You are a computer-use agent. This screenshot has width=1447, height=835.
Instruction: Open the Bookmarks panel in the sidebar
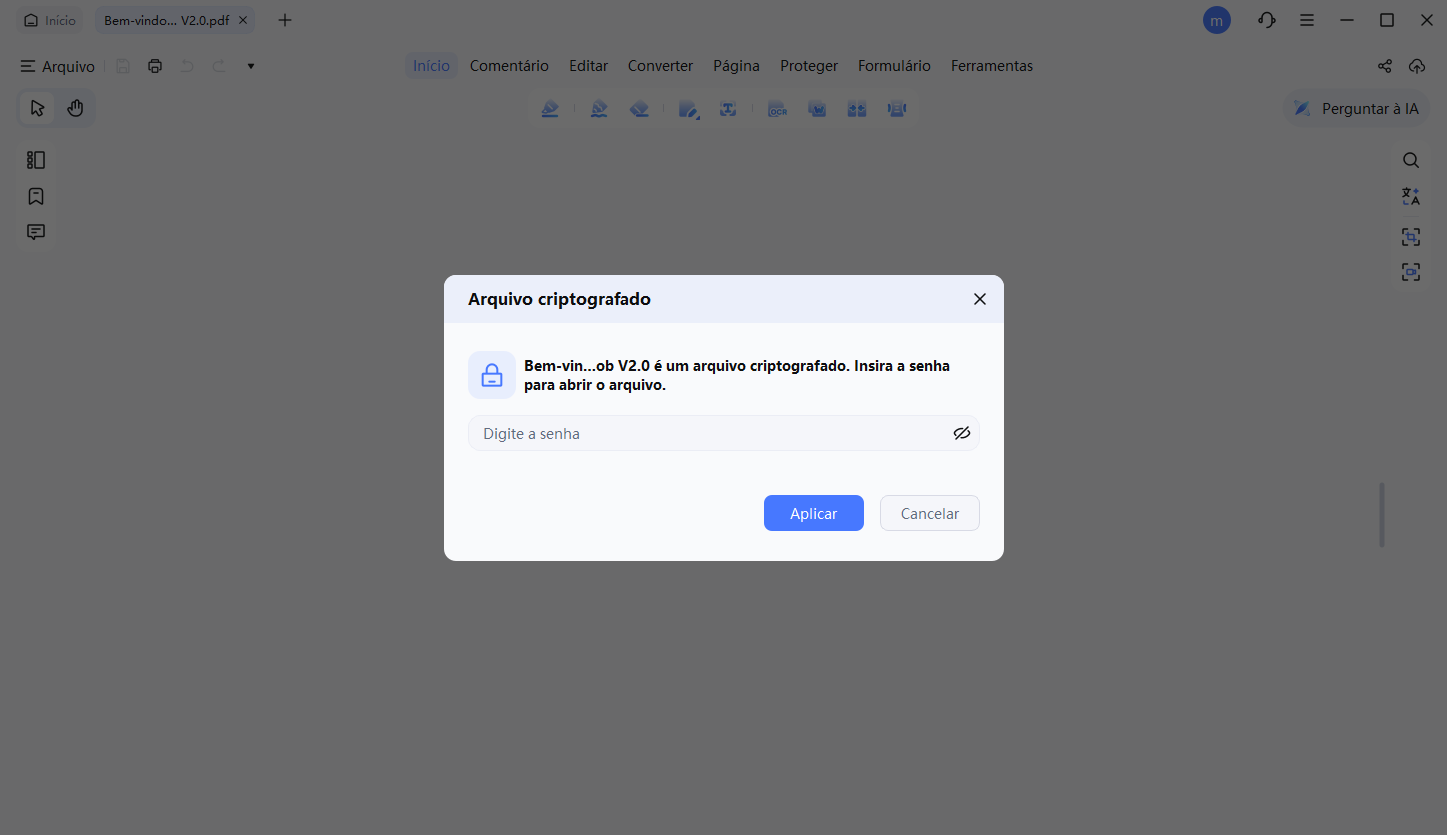(x=36, y=196)
